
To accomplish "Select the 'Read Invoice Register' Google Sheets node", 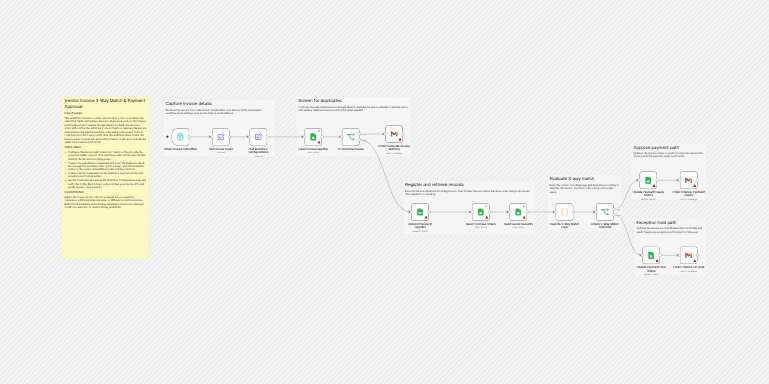I will click(x=313, y=137).
